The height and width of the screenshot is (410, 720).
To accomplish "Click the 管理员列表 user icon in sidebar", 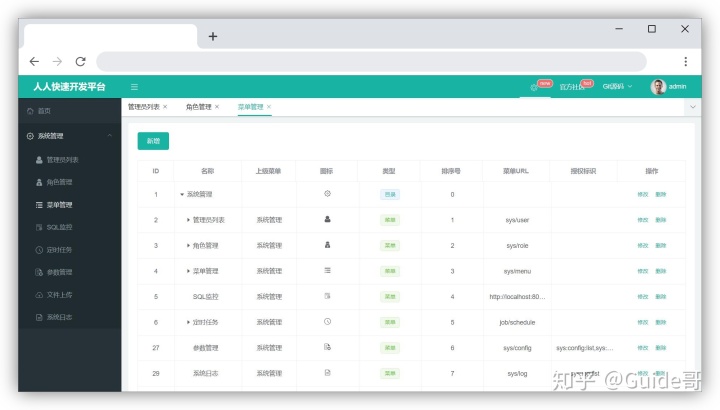I will click(x=39, y=160).
